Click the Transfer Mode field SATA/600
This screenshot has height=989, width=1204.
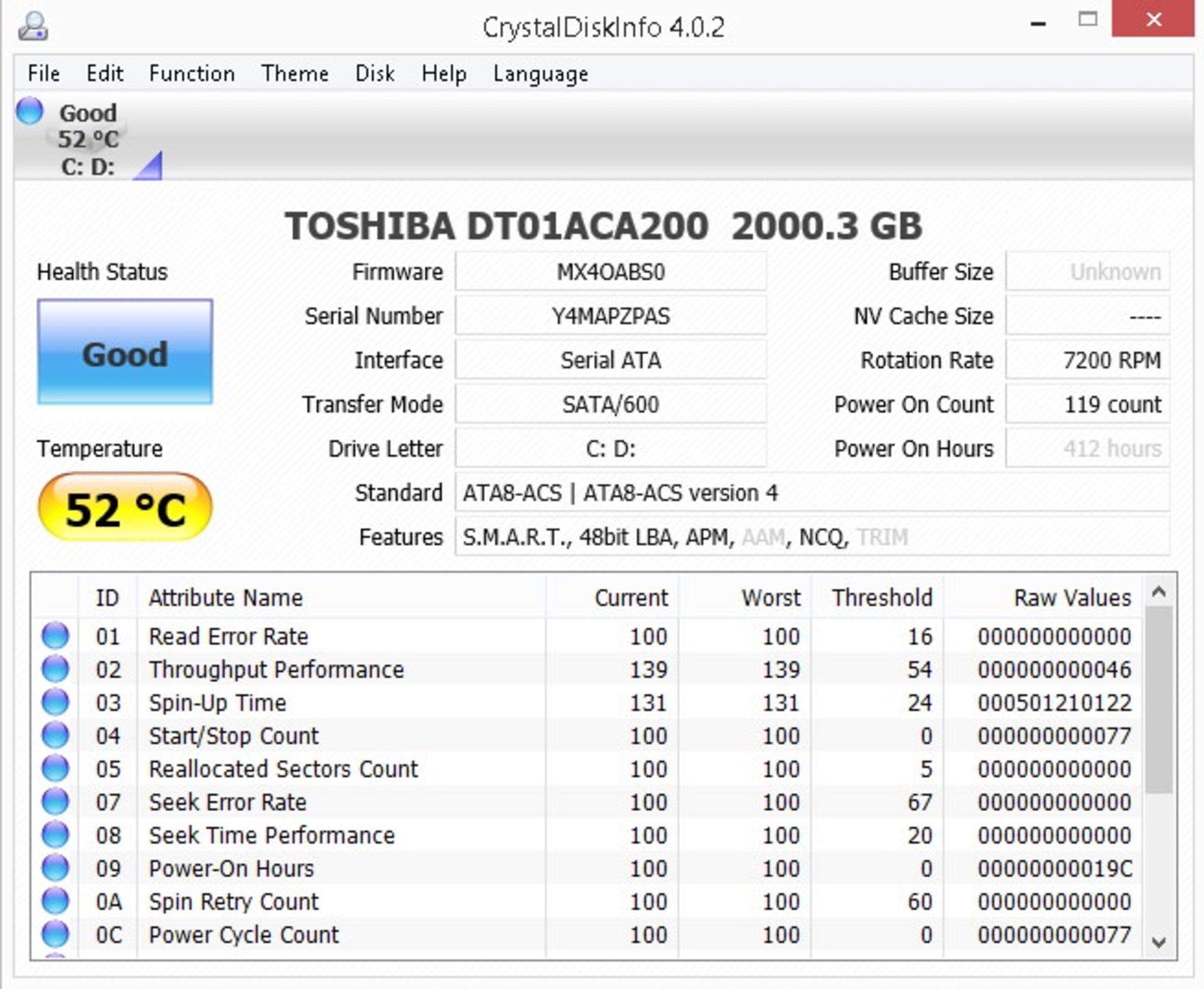(x=611, y=404)
